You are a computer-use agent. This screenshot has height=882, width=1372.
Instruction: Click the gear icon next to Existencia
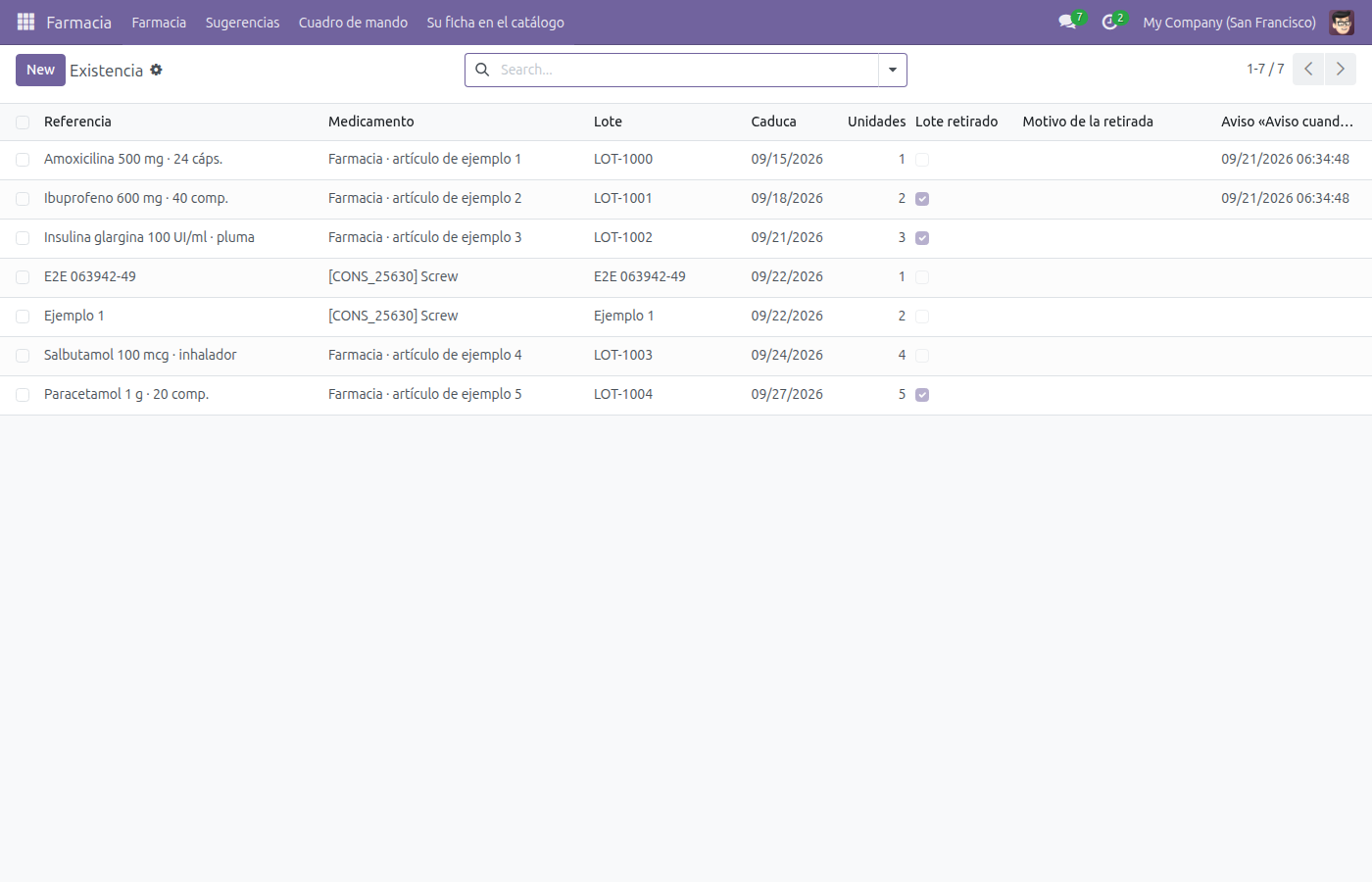click(156, 70)
